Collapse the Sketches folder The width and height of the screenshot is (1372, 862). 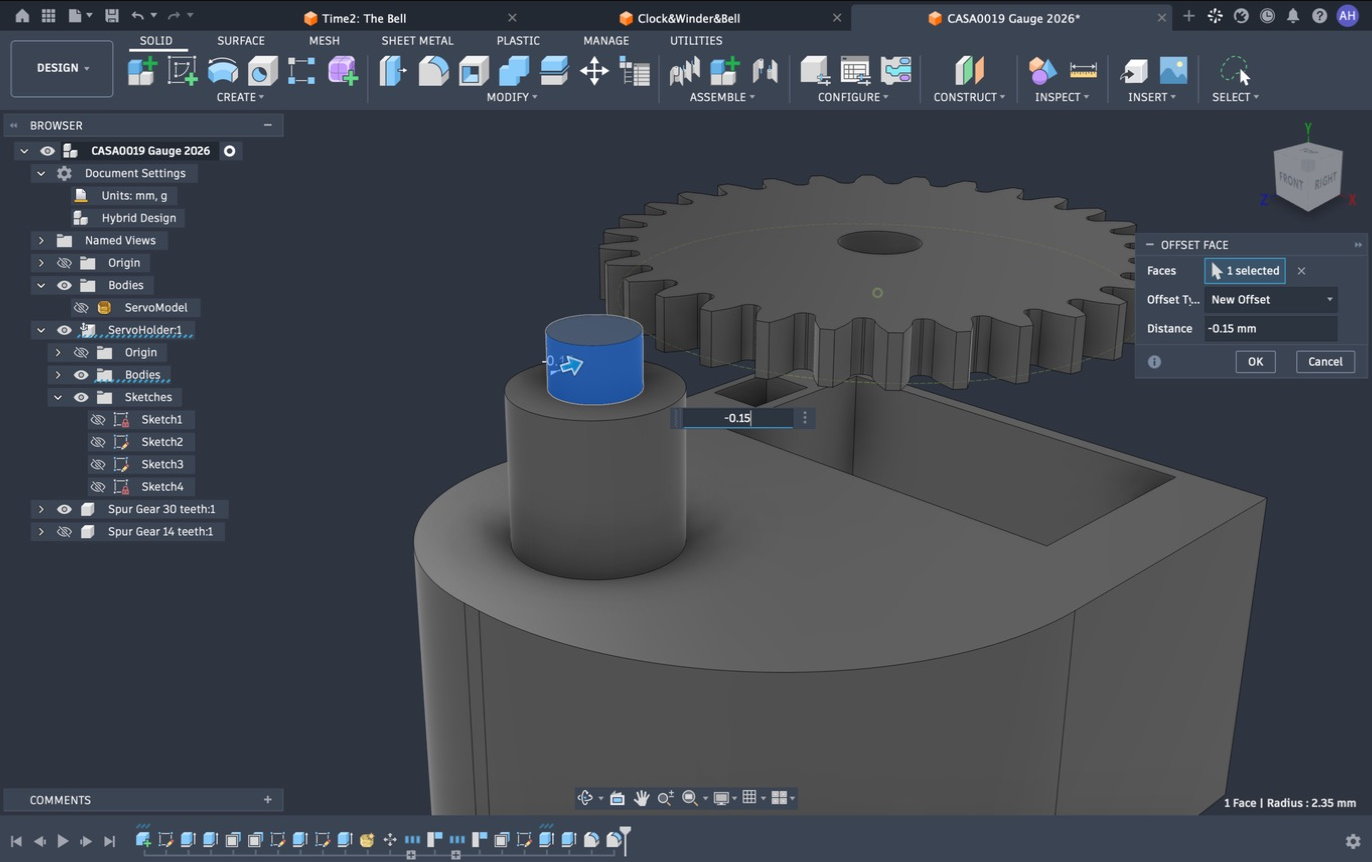click(x=58, y=398)
